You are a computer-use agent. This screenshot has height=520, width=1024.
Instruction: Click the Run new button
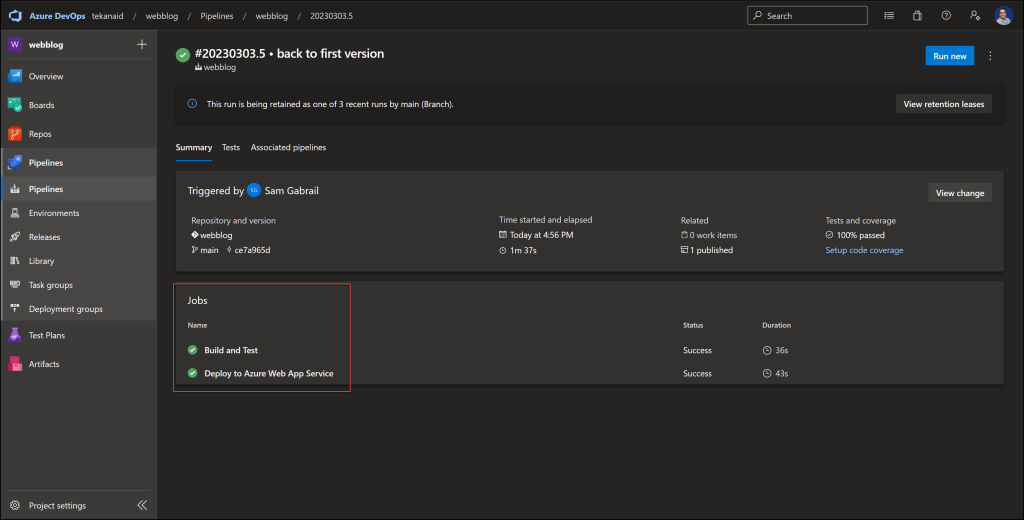click(x=949, y=56)
